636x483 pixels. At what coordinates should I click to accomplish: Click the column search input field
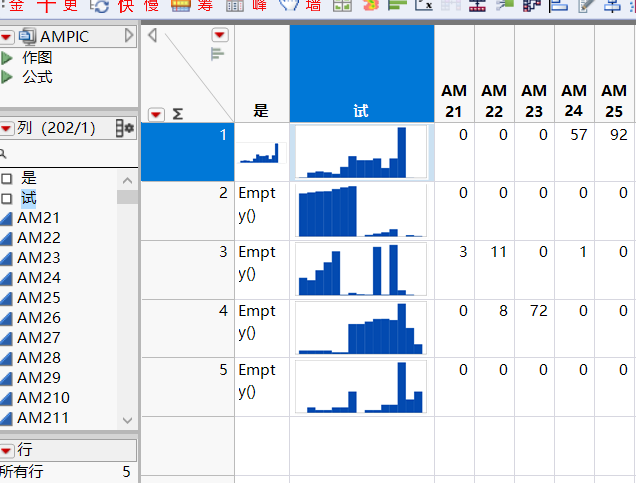point(69,154)
